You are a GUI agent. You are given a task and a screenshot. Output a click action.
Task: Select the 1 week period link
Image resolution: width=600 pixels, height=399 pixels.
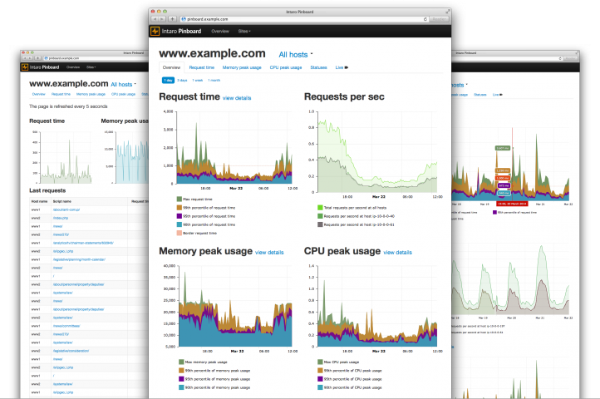pos(197,80)
